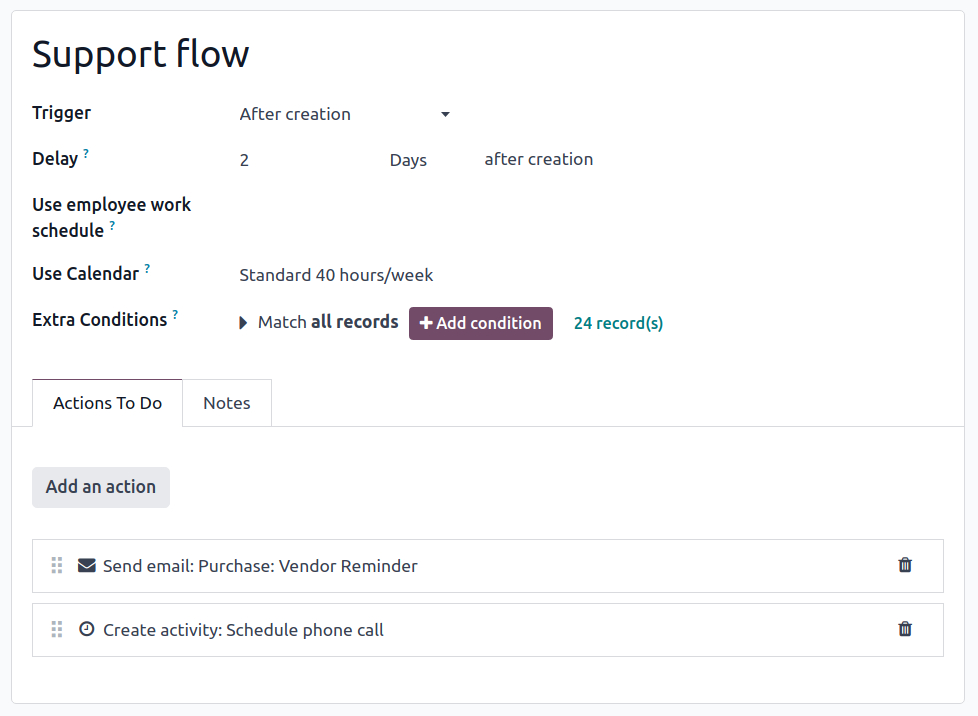Click the plus icon inside Add condition
978x716 pixels.
pos(427,323)
